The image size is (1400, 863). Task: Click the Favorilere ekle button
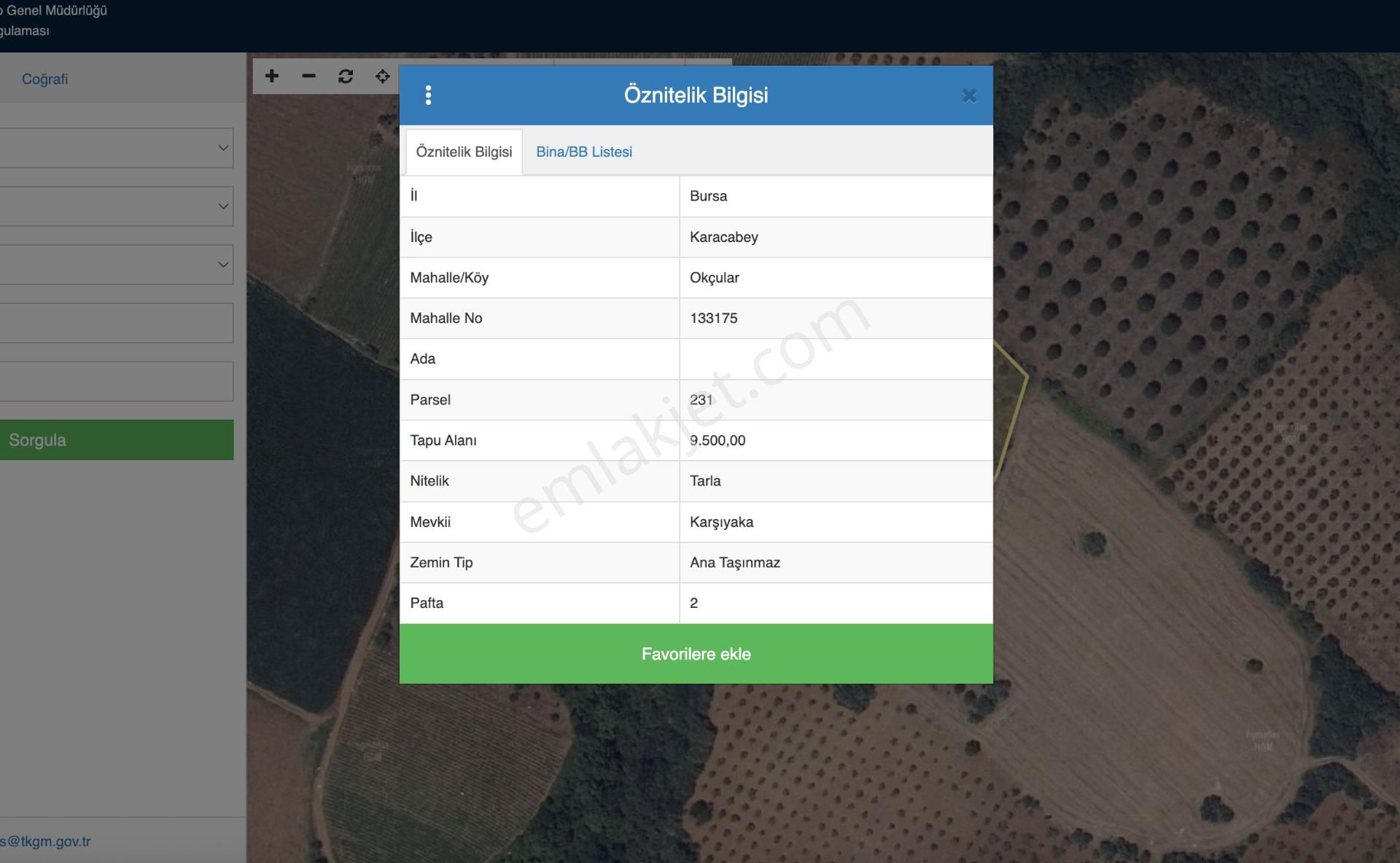pyautogui.click(x=696, y=654)
